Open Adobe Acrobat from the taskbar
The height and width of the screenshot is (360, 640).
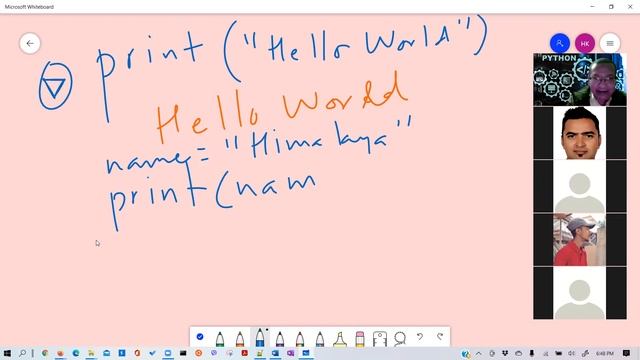tap(244, 353)
